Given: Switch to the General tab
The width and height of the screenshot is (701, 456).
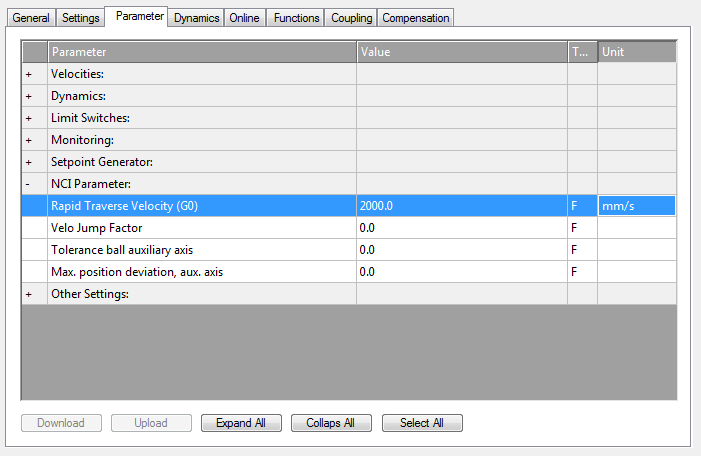Looking at the screenshot, I should [31, 18].
